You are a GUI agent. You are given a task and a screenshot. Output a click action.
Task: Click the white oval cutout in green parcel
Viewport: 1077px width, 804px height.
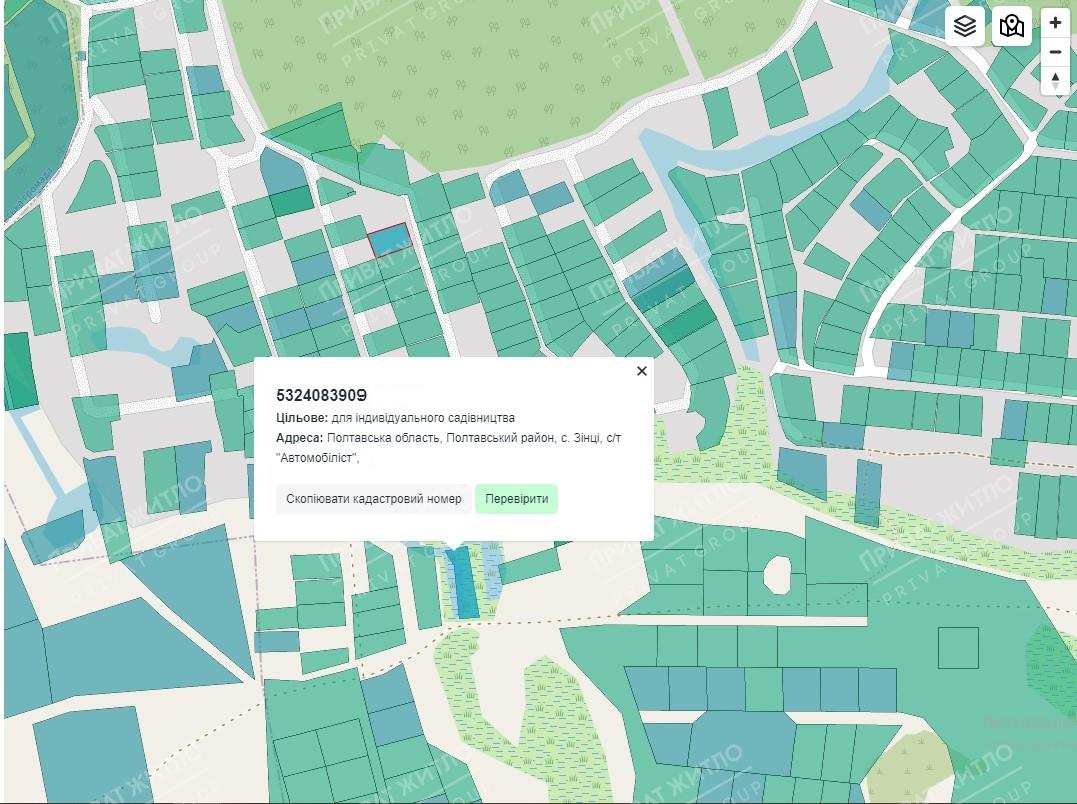(777, 573)
